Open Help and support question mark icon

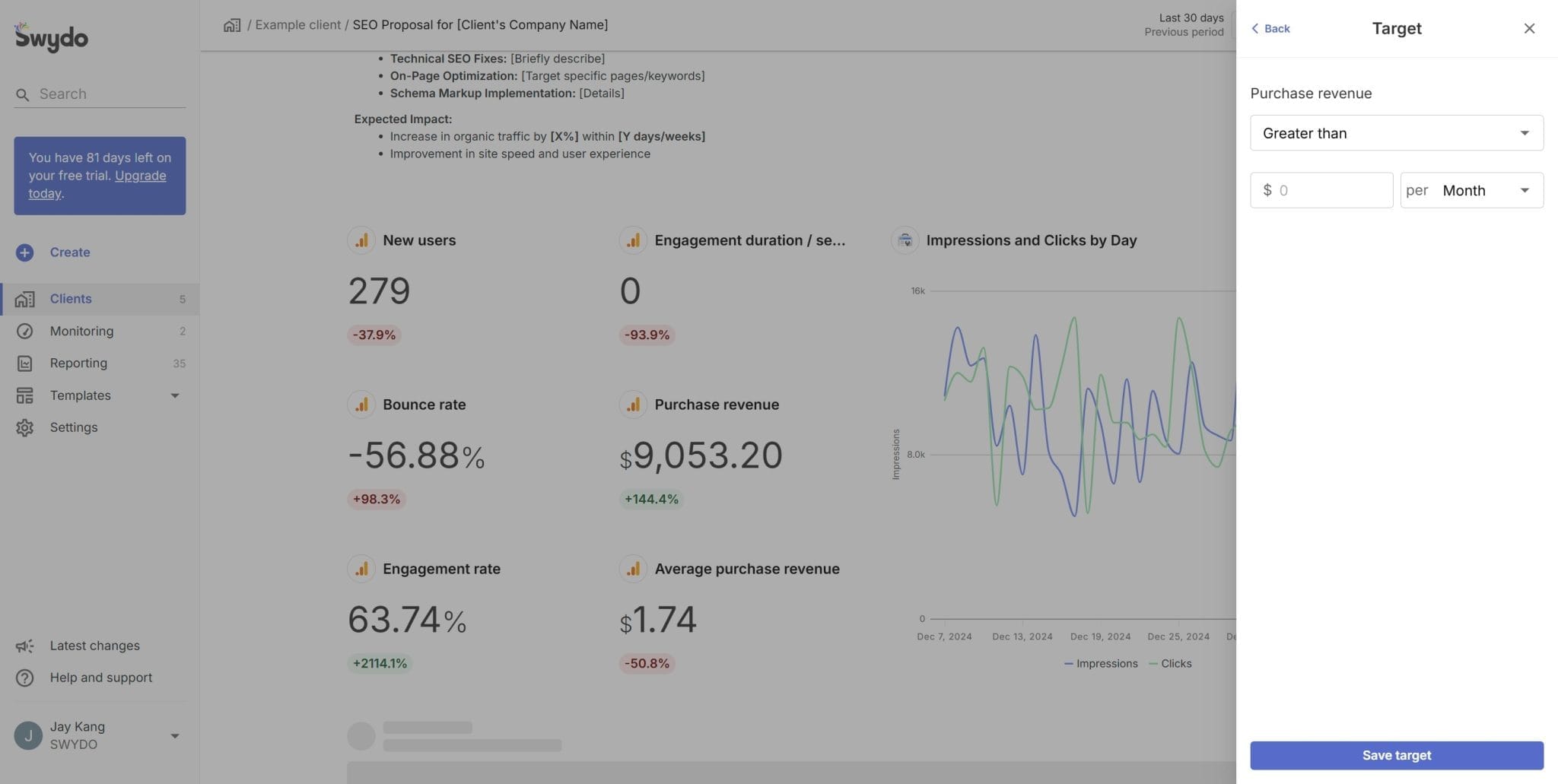(25, 677)
